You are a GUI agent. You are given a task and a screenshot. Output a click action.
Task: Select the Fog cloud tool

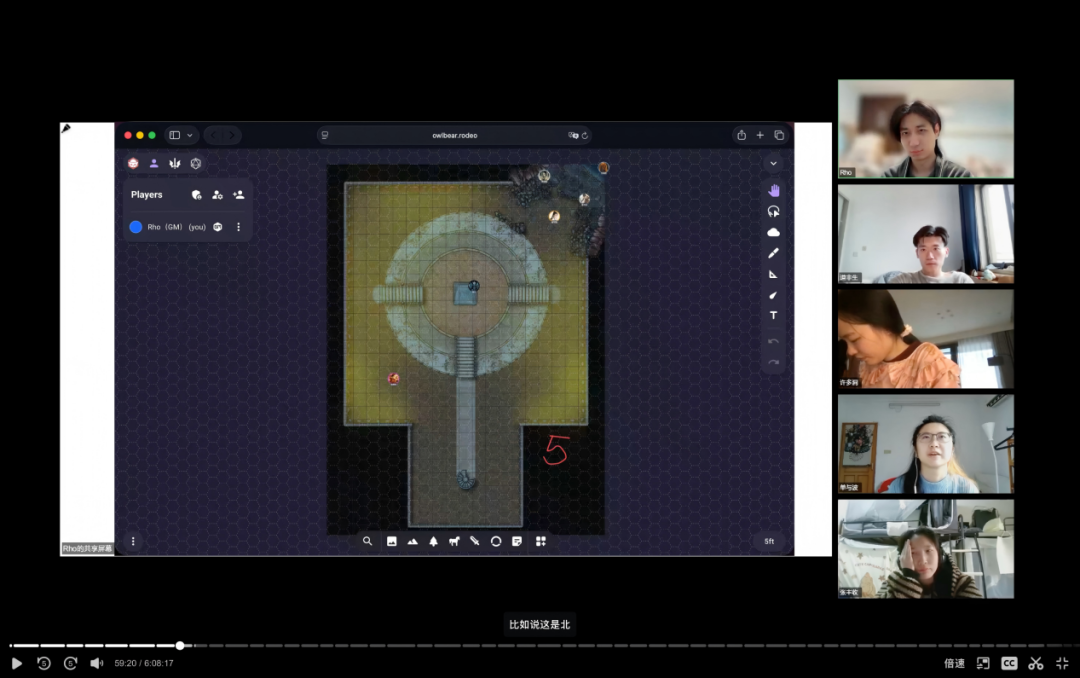773,232
